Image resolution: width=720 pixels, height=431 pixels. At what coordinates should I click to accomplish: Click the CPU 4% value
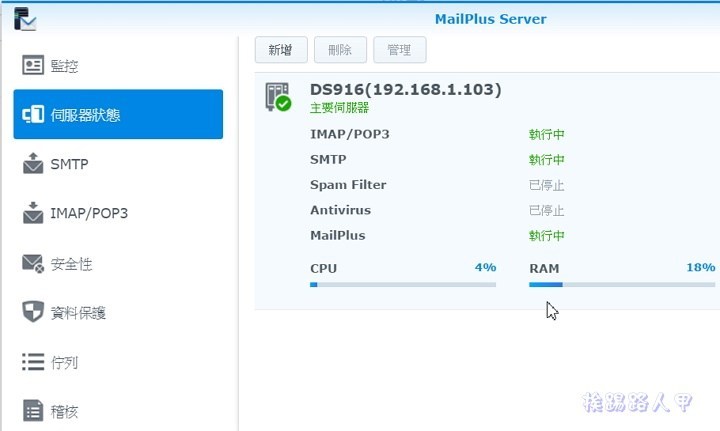[x=485, y=267]
